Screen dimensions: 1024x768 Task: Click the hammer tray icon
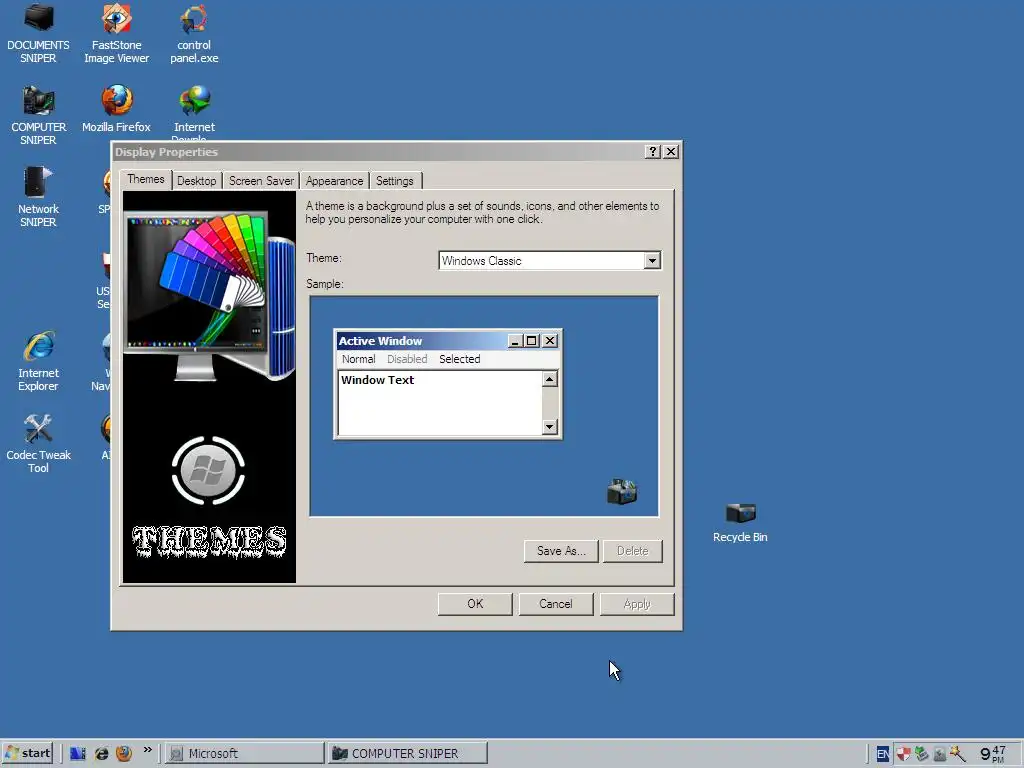958,754
